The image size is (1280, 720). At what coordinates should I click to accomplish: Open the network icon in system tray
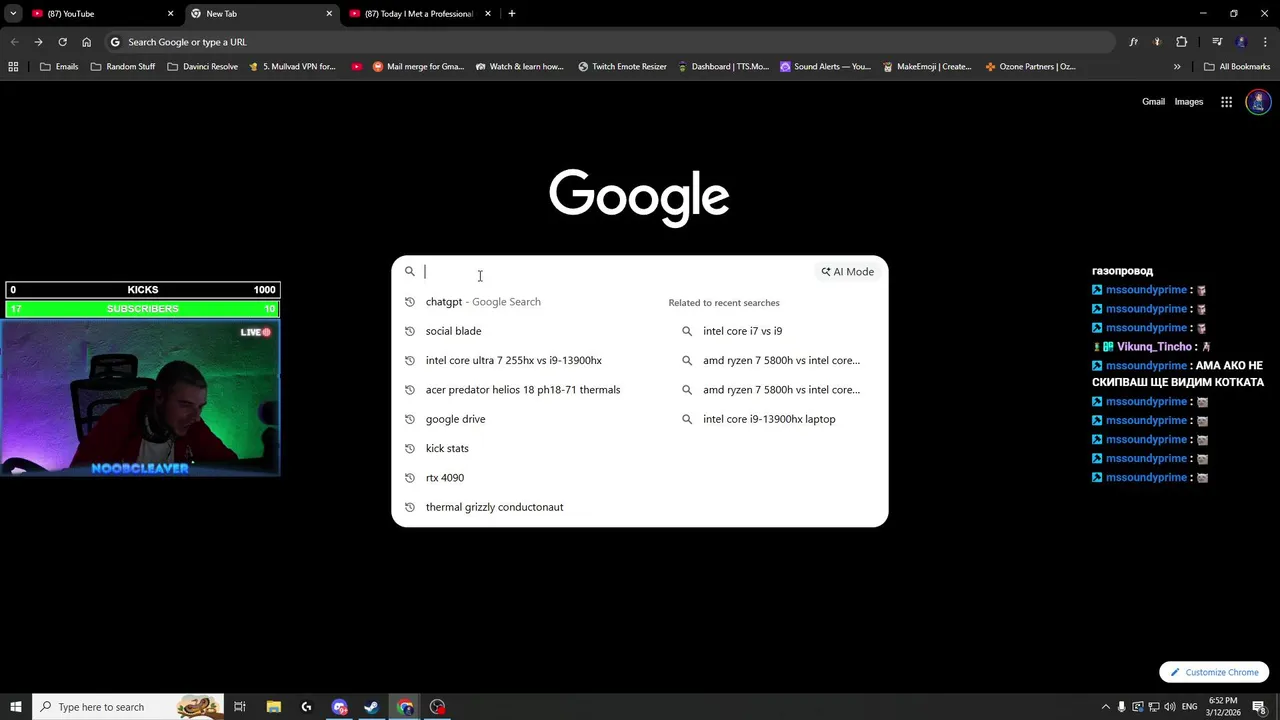(1153, 707)
